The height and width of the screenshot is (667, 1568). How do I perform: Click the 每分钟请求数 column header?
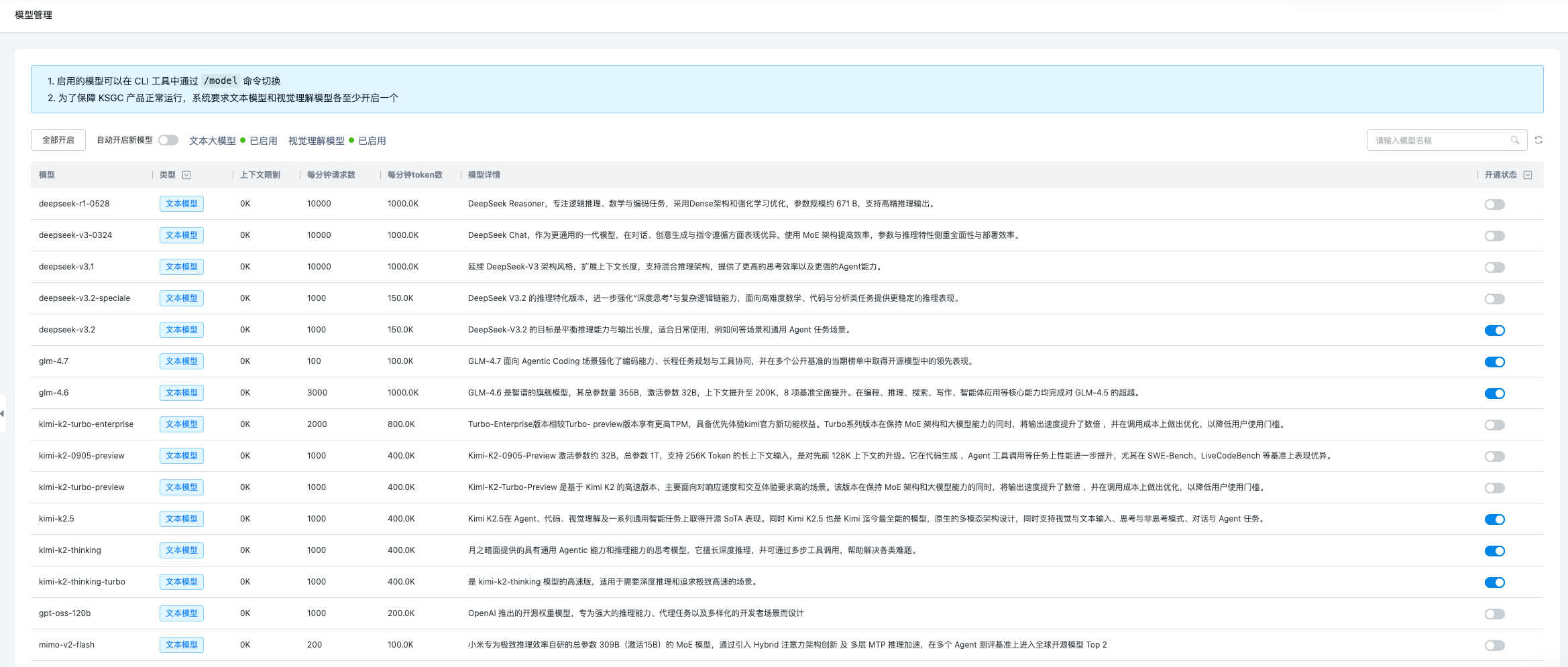[331, 175]
